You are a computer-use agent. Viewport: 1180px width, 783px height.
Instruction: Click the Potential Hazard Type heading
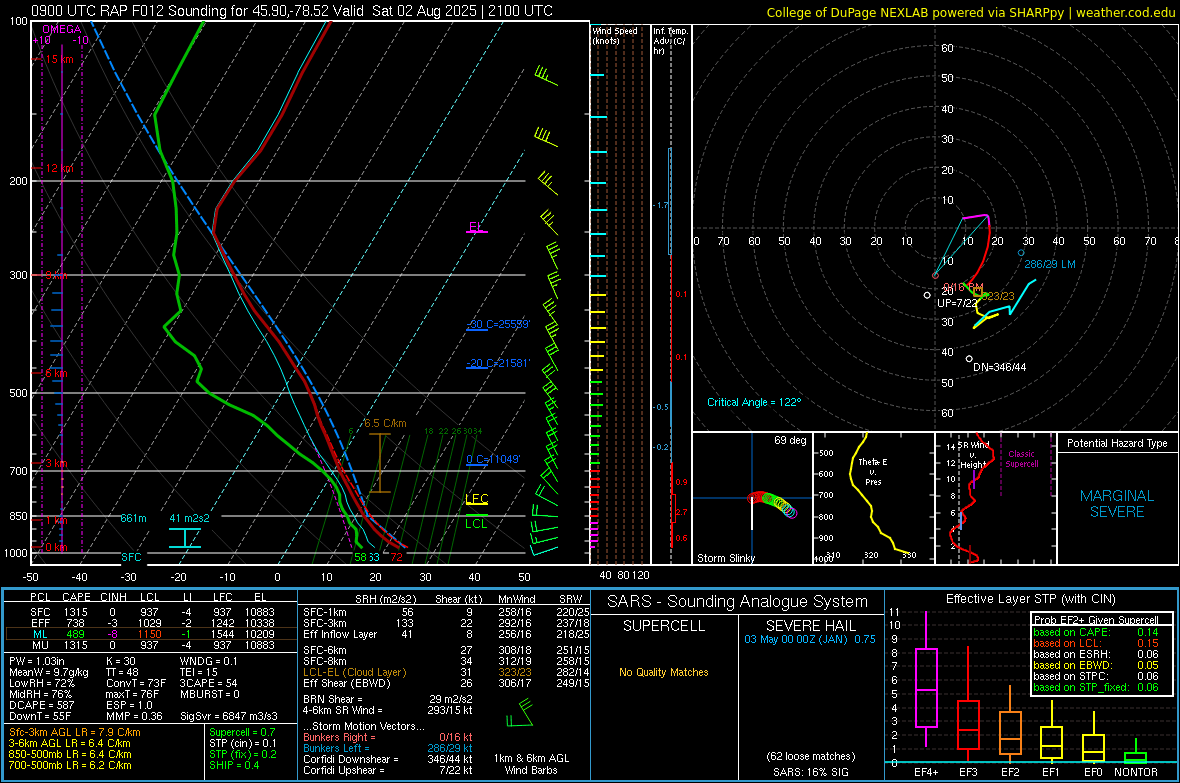tap(1117, 443)
